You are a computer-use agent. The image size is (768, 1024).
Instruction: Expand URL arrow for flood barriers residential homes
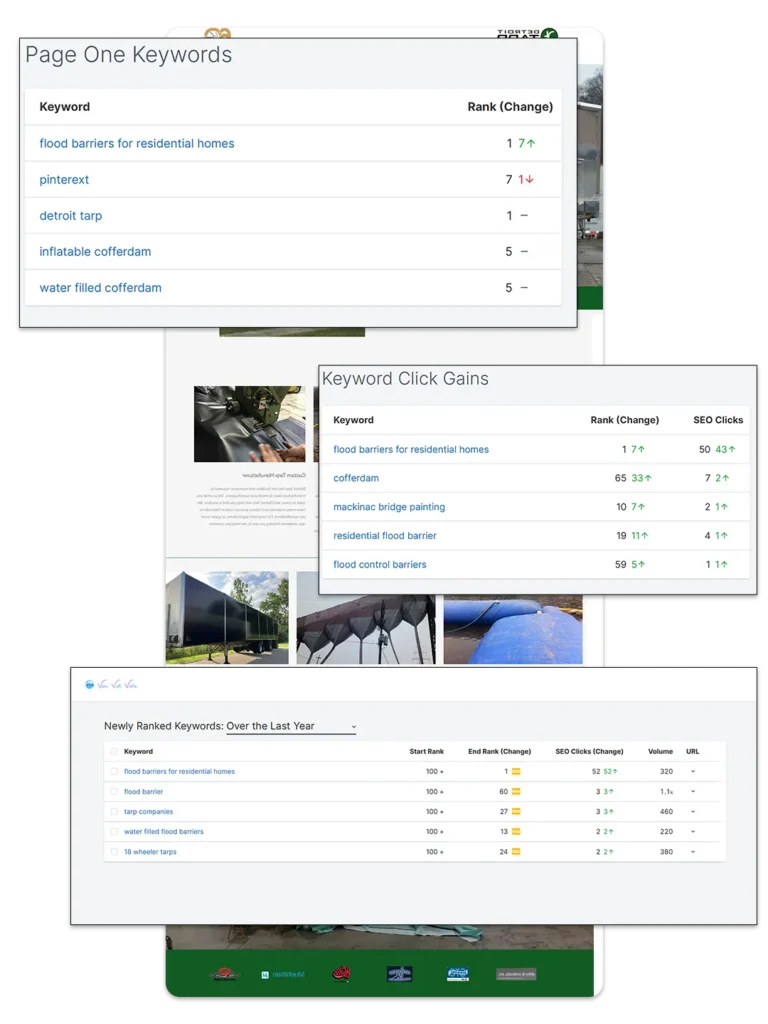pos(692,772)
